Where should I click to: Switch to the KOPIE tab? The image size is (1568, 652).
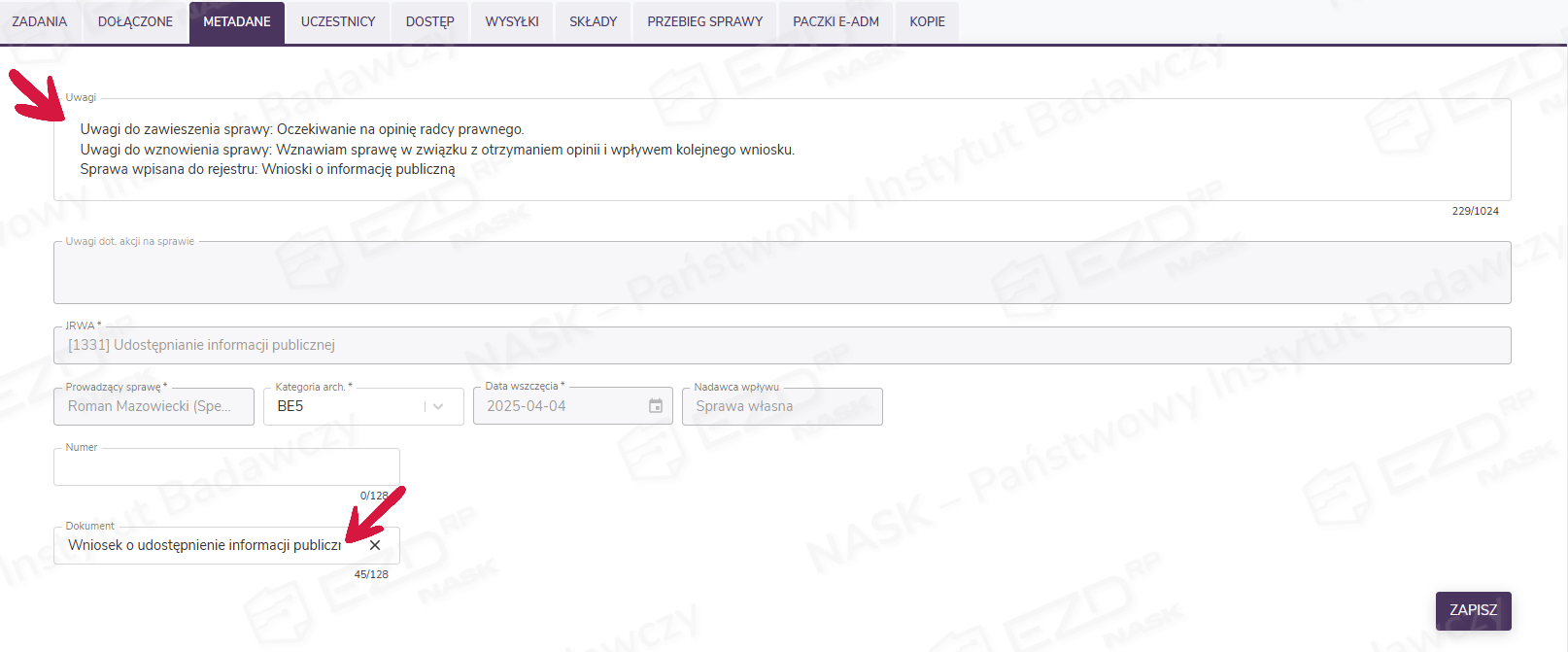(x=927, y=21)
